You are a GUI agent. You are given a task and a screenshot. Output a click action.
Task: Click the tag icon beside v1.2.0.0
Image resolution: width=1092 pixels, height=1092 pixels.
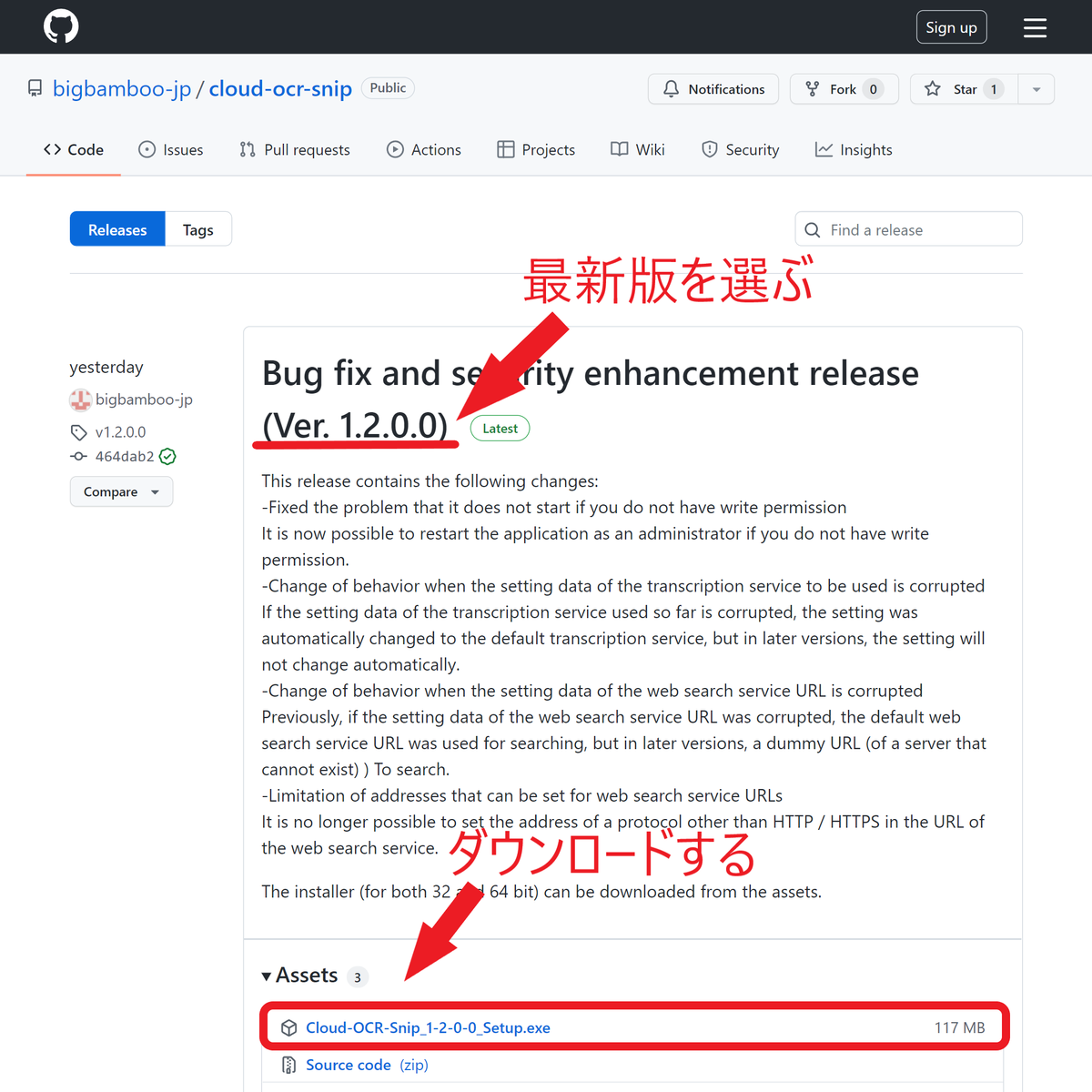tap(78, 432)
